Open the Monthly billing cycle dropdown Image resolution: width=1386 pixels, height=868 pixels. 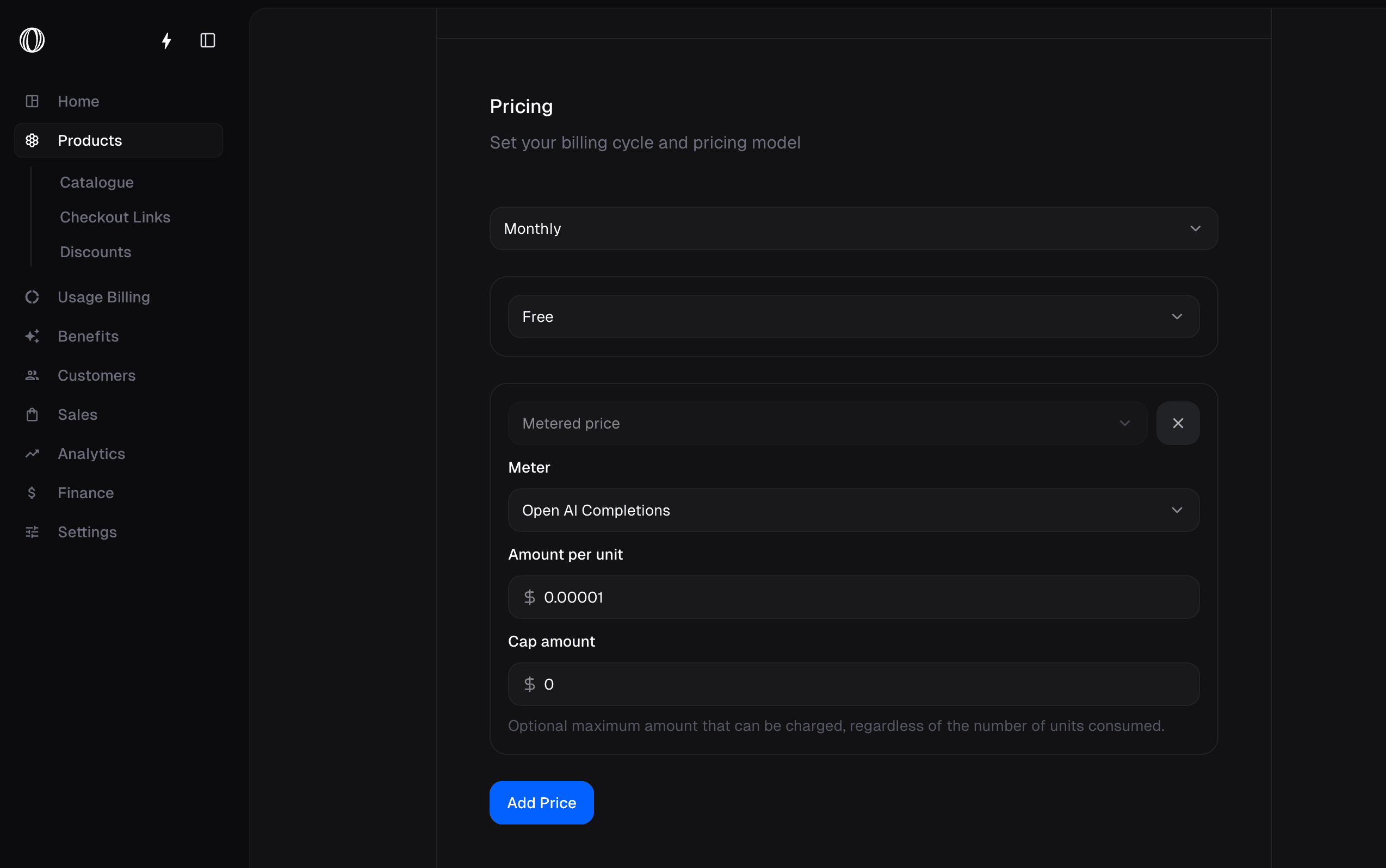[x=853, y=228]
